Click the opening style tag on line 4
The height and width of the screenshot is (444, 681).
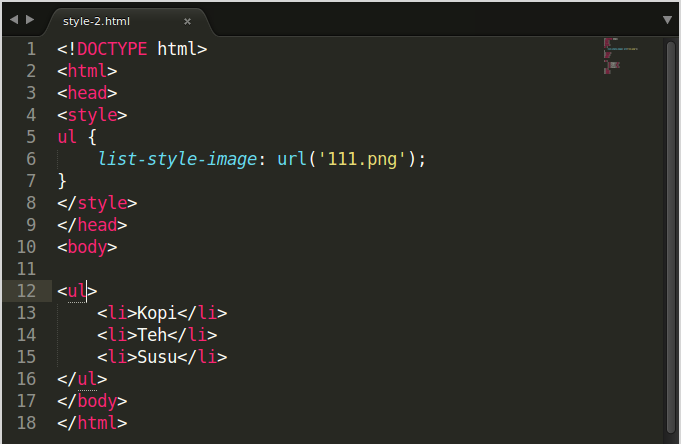92,115
